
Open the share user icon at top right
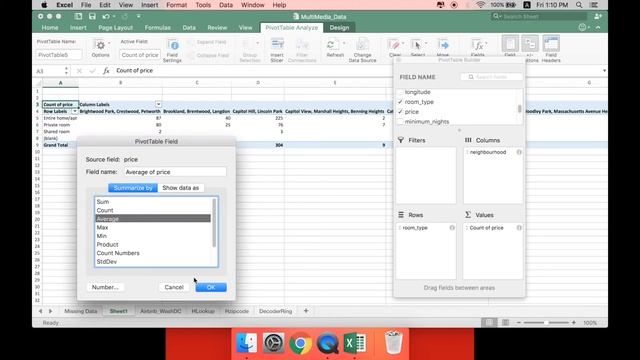pyautogui.click(x=598, y=16)
